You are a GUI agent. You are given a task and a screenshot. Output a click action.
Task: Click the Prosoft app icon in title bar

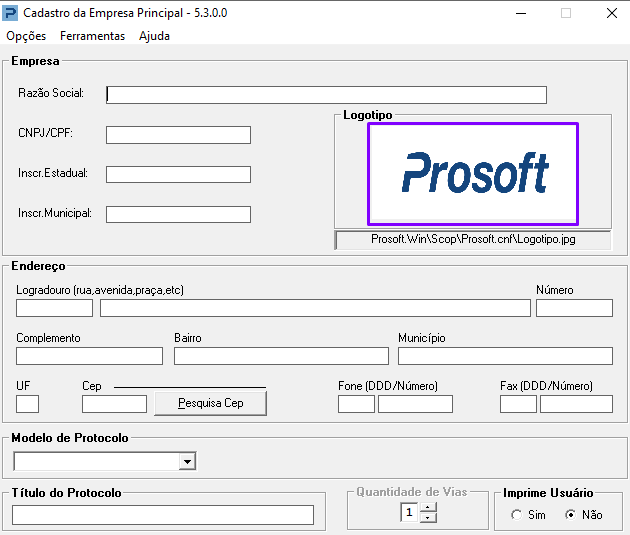pos(10,13)
